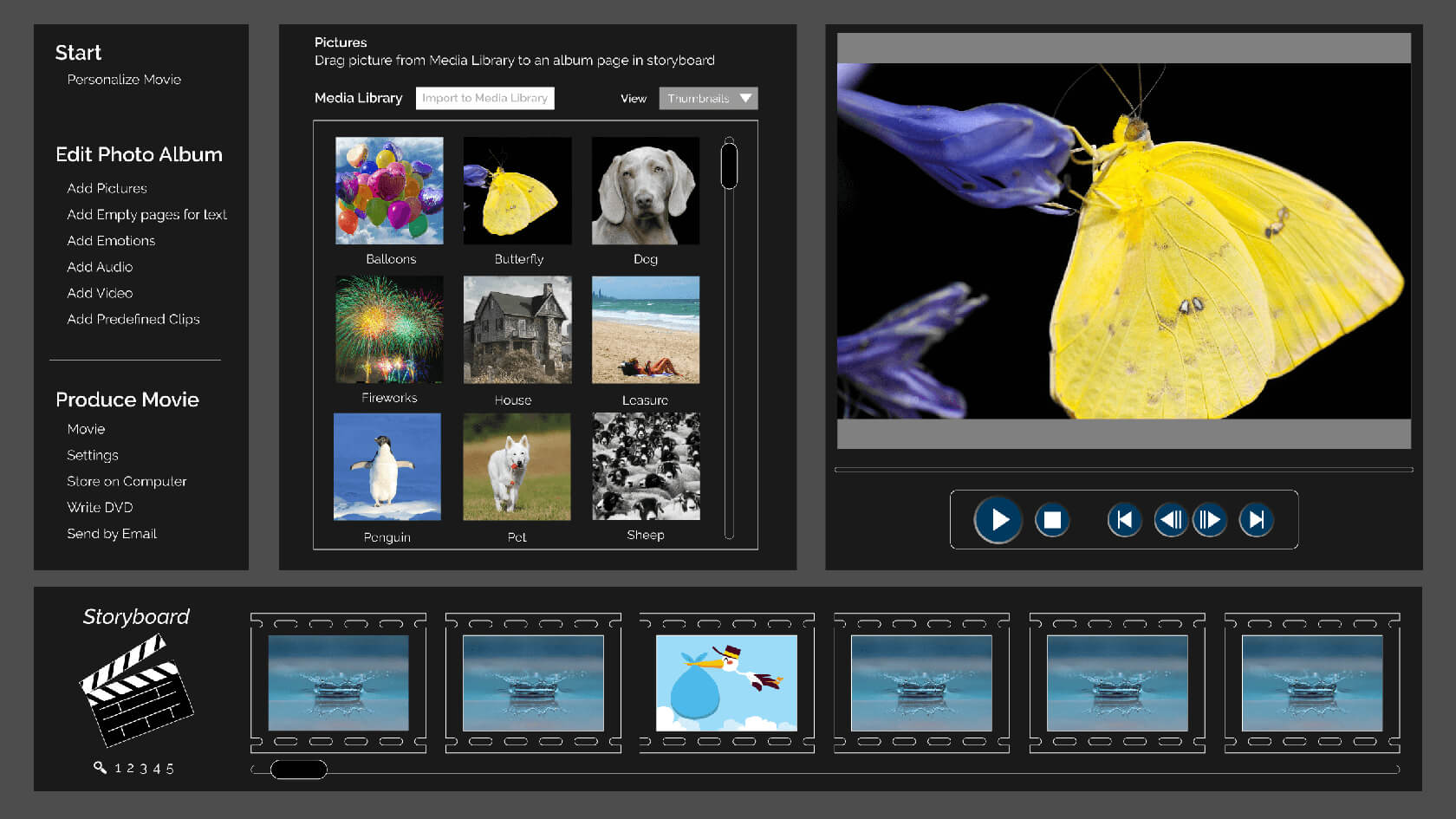Click the storyboard zoom magnifier icon

click(100, 767)
